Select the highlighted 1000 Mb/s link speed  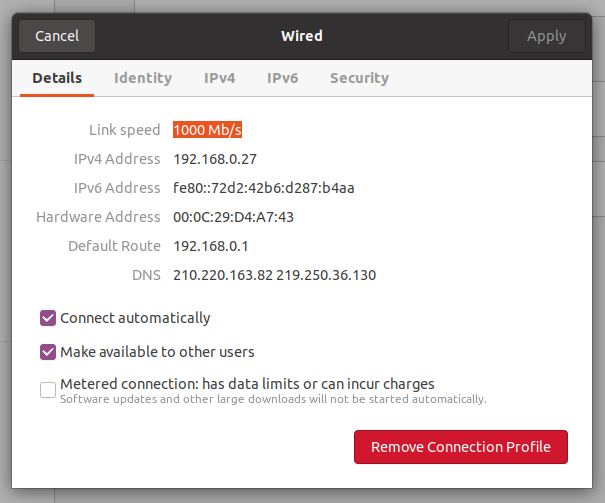208,130
